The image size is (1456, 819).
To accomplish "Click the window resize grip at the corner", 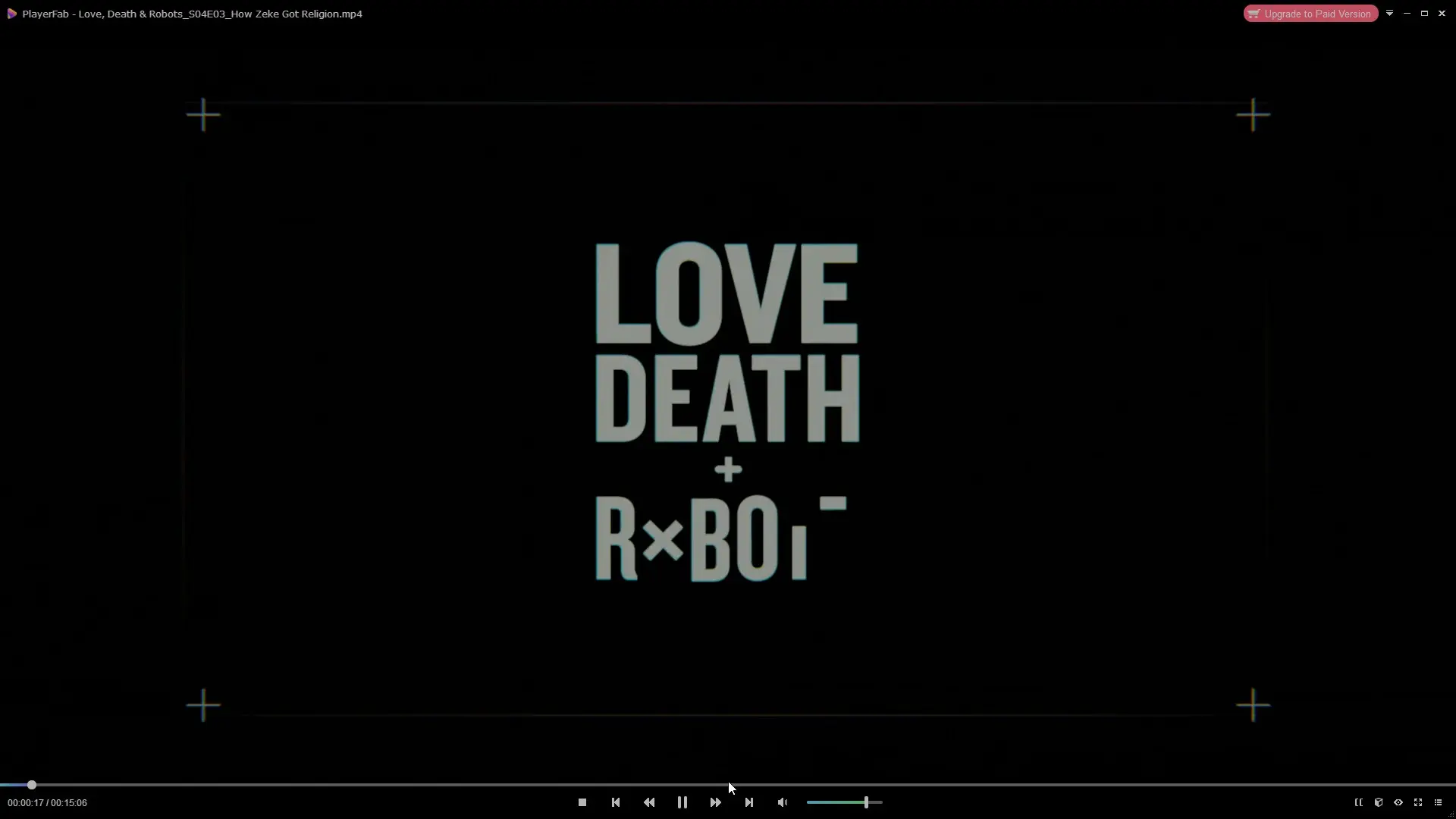I will click(1451, 814).
